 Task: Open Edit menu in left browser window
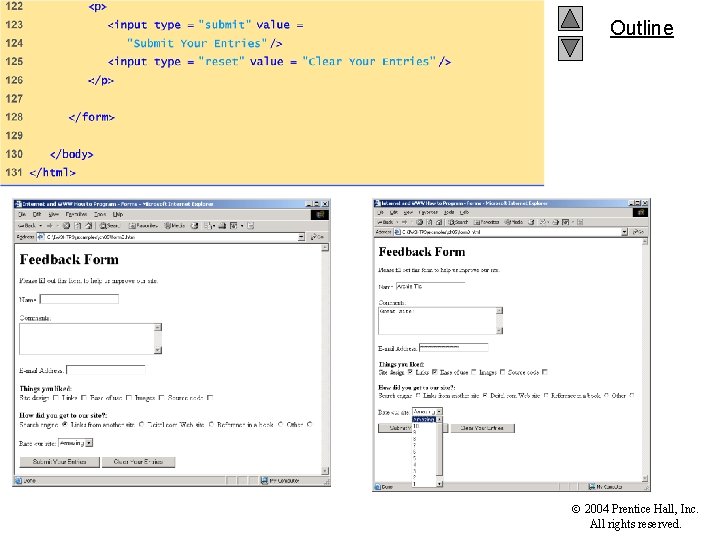point(37,214)
